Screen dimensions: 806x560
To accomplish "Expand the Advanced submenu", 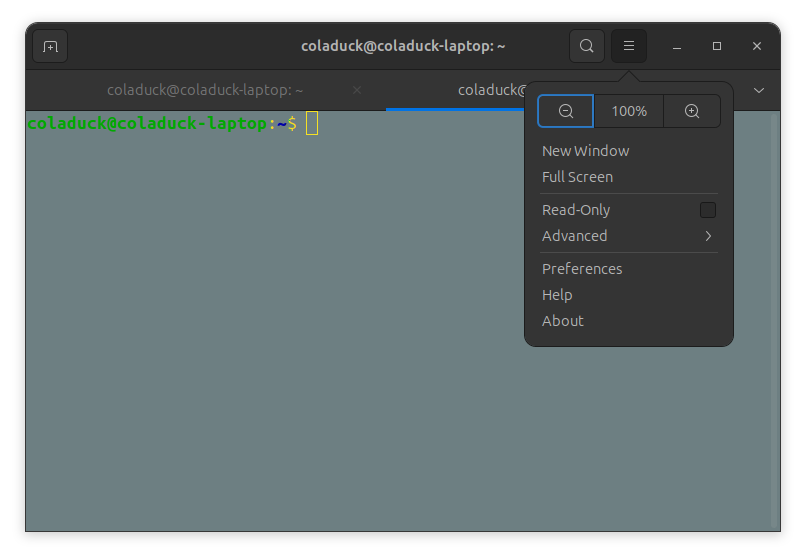I will (x=628, y=236).
